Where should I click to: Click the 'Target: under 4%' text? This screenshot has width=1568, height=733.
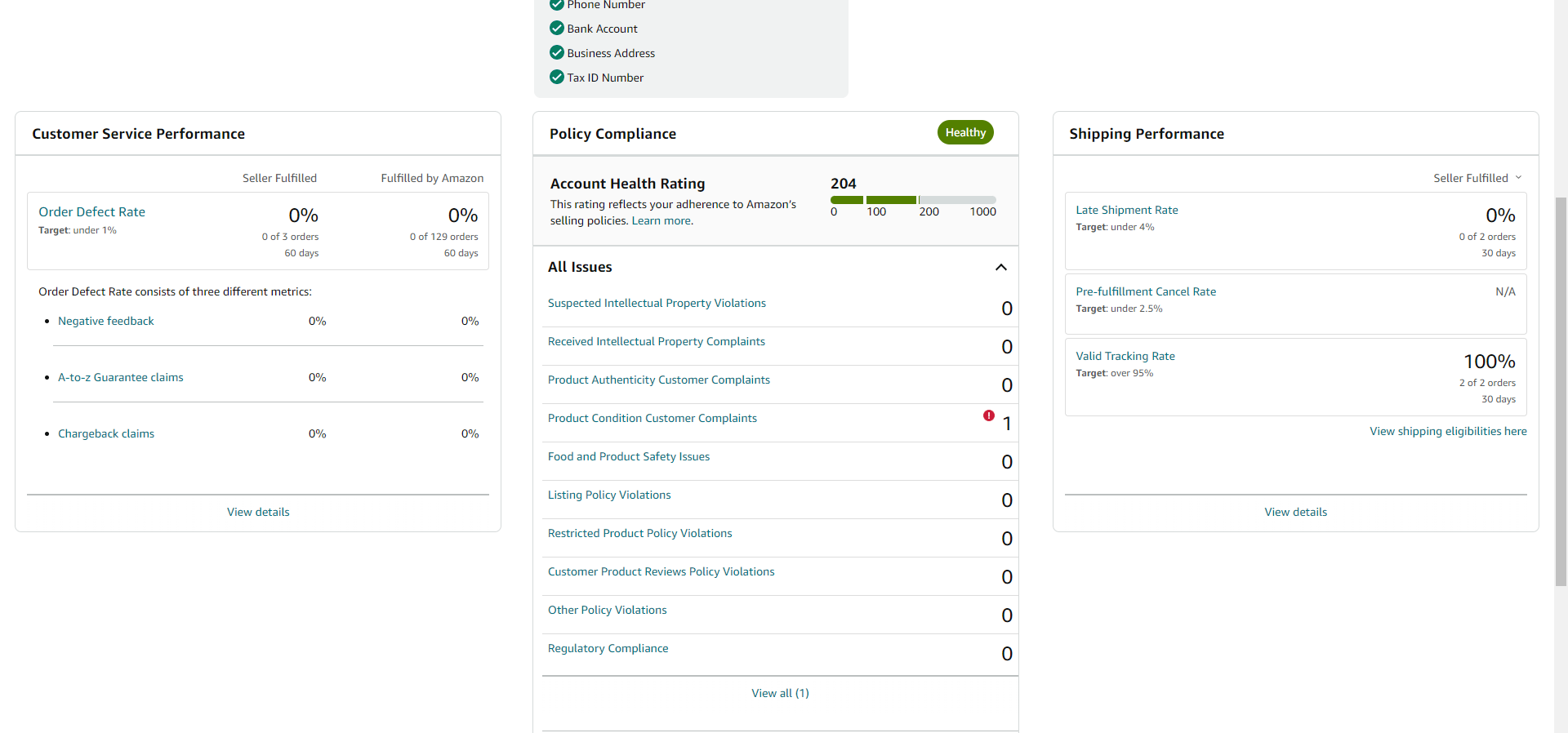(1115, 227)
